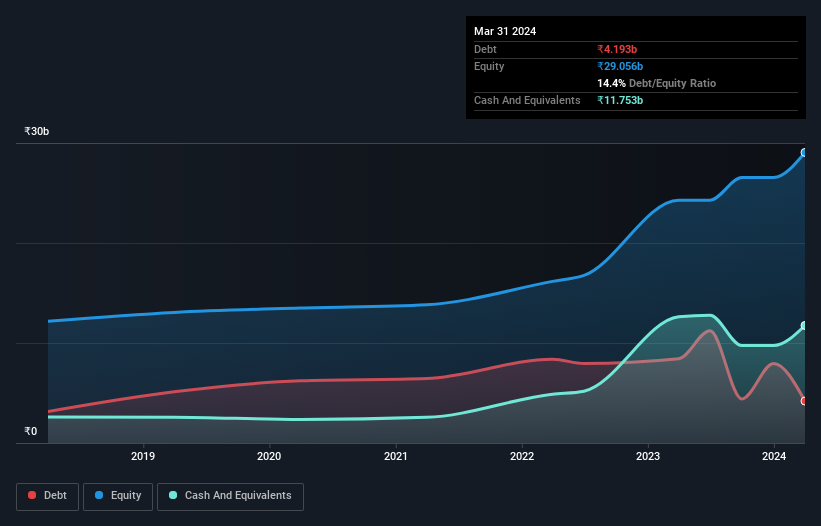Click the 2023 x-axis label
821x526 pixels.
(x=648, y=456)
